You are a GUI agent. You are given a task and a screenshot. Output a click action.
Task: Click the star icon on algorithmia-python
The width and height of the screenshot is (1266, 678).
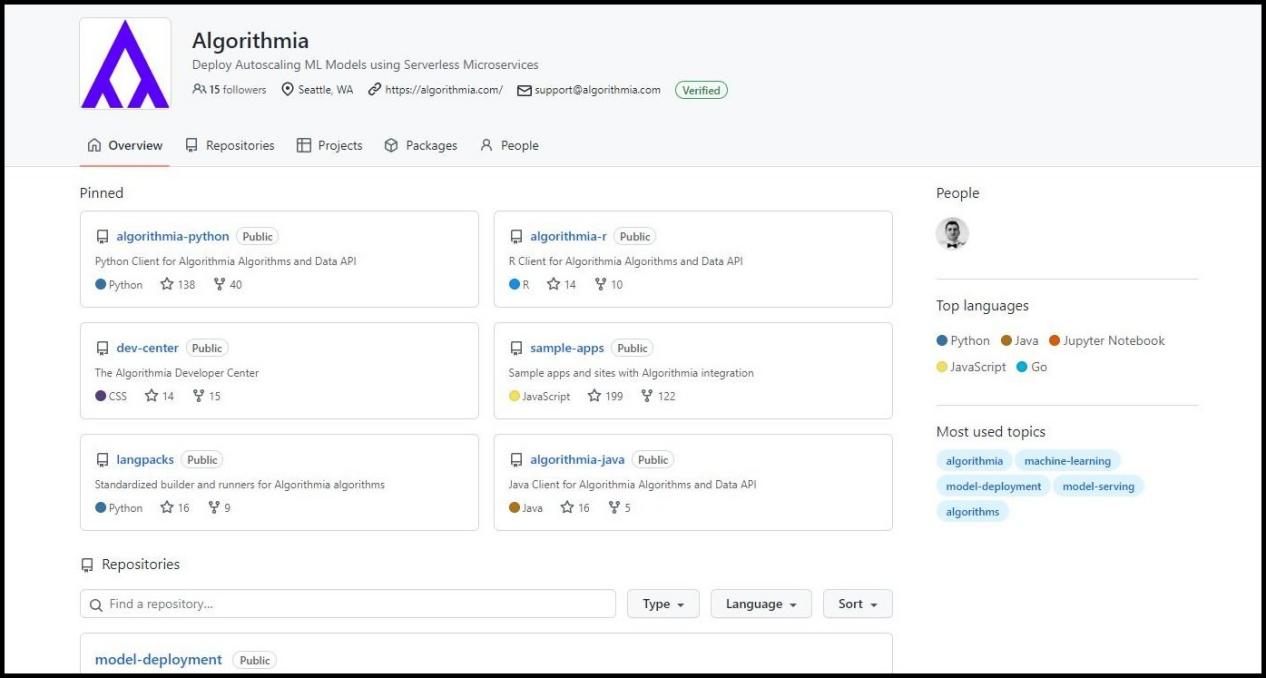click(167, 284)
